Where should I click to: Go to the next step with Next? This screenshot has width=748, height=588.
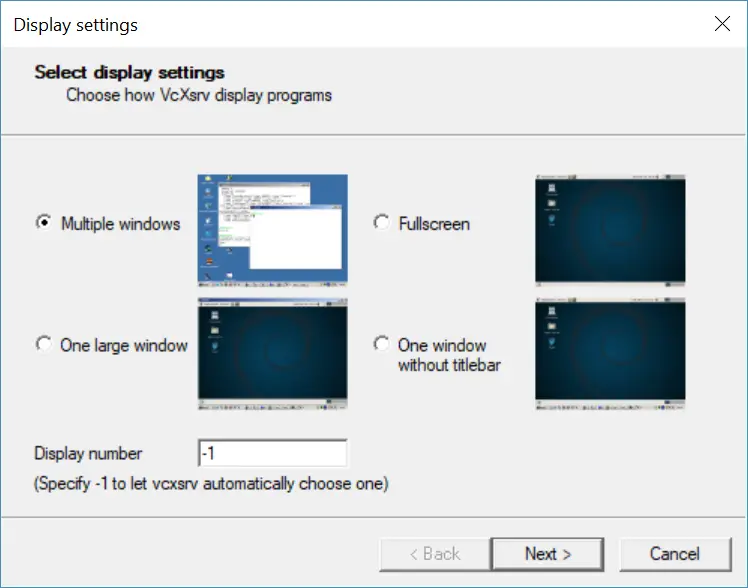pyautogui.click(x=548, y=554)
